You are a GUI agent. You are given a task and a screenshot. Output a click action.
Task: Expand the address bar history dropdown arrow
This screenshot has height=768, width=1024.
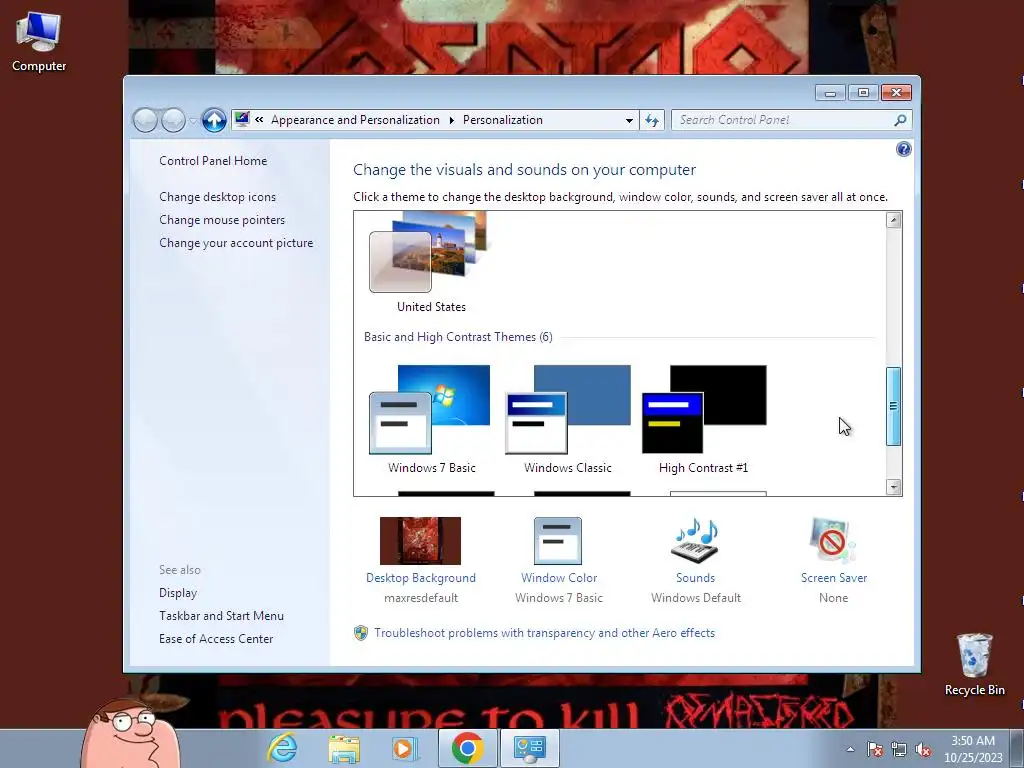(629, 120)
